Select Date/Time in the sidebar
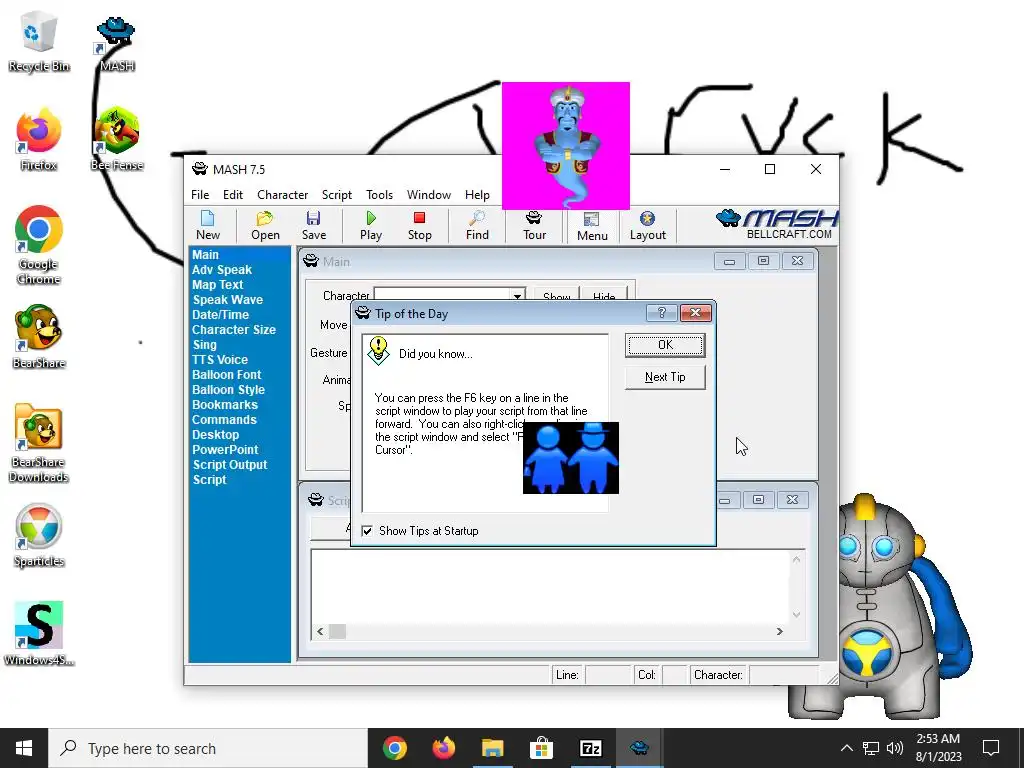 pyautogui.click(x=220, y=315)
